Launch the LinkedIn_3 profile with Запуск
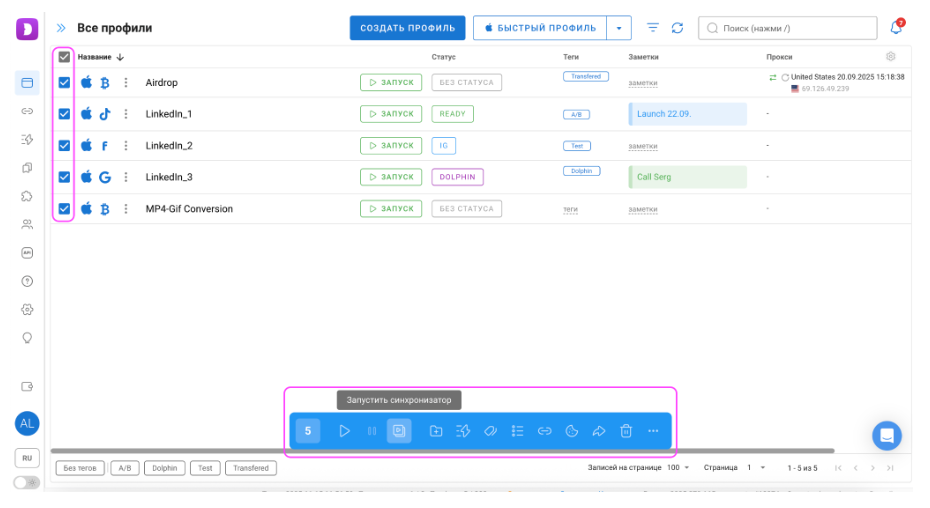 tap(391, 177)
